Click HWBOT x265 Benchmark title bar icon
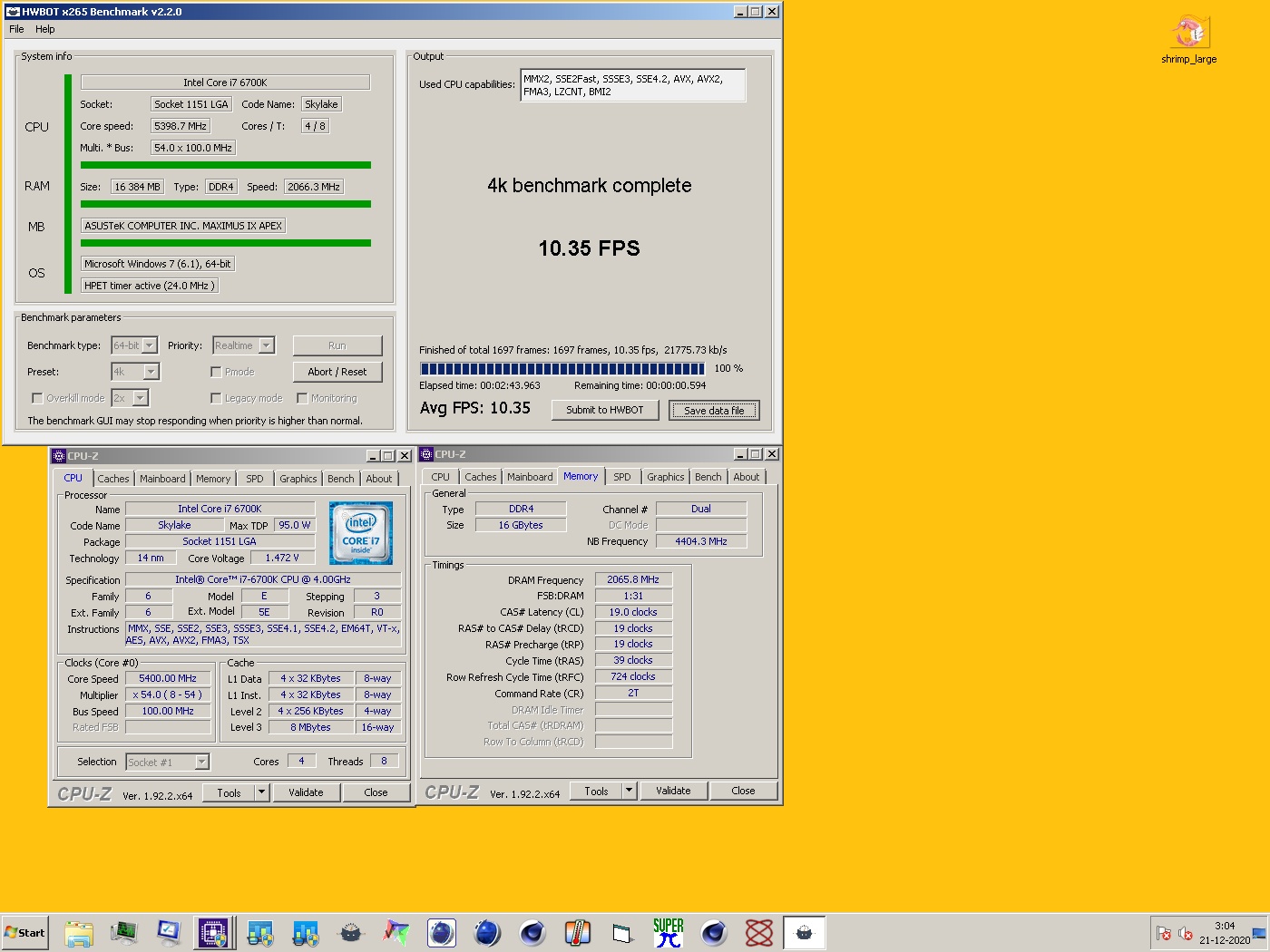 [13, 12]
